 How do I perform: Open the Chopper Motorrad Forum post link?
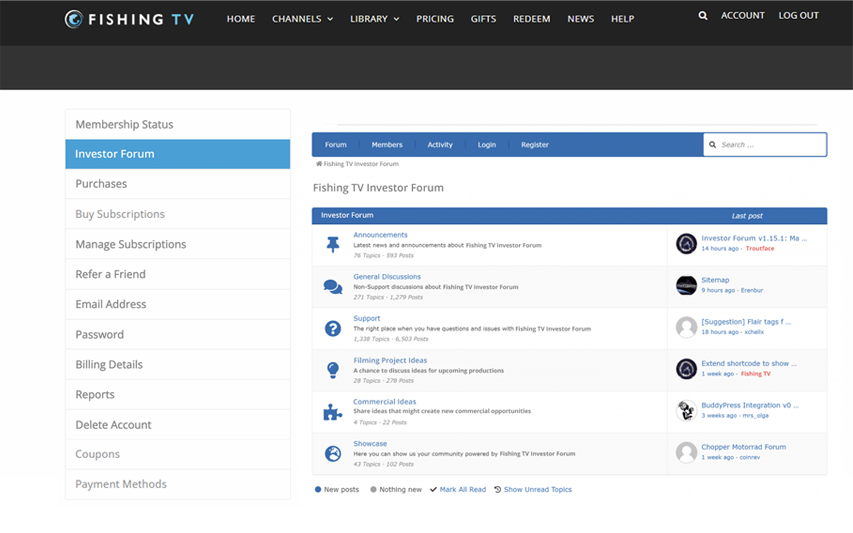(743, 447)
